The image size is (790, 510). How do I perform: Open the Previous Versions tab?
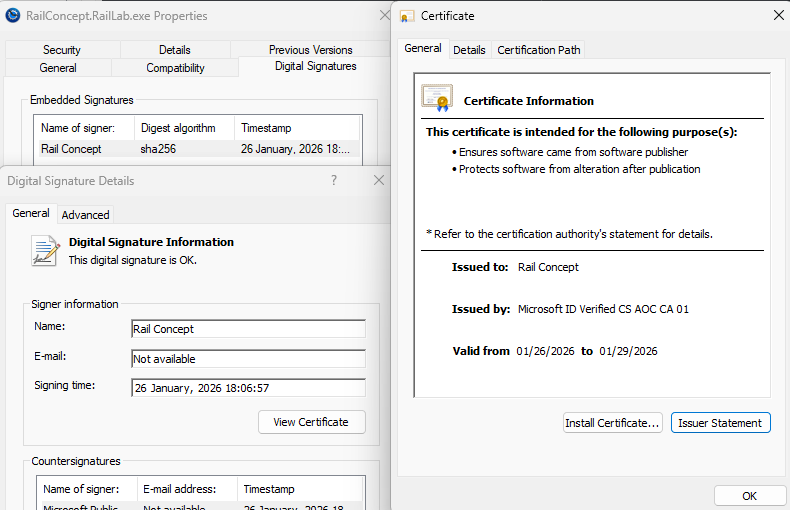click(310, 50)
